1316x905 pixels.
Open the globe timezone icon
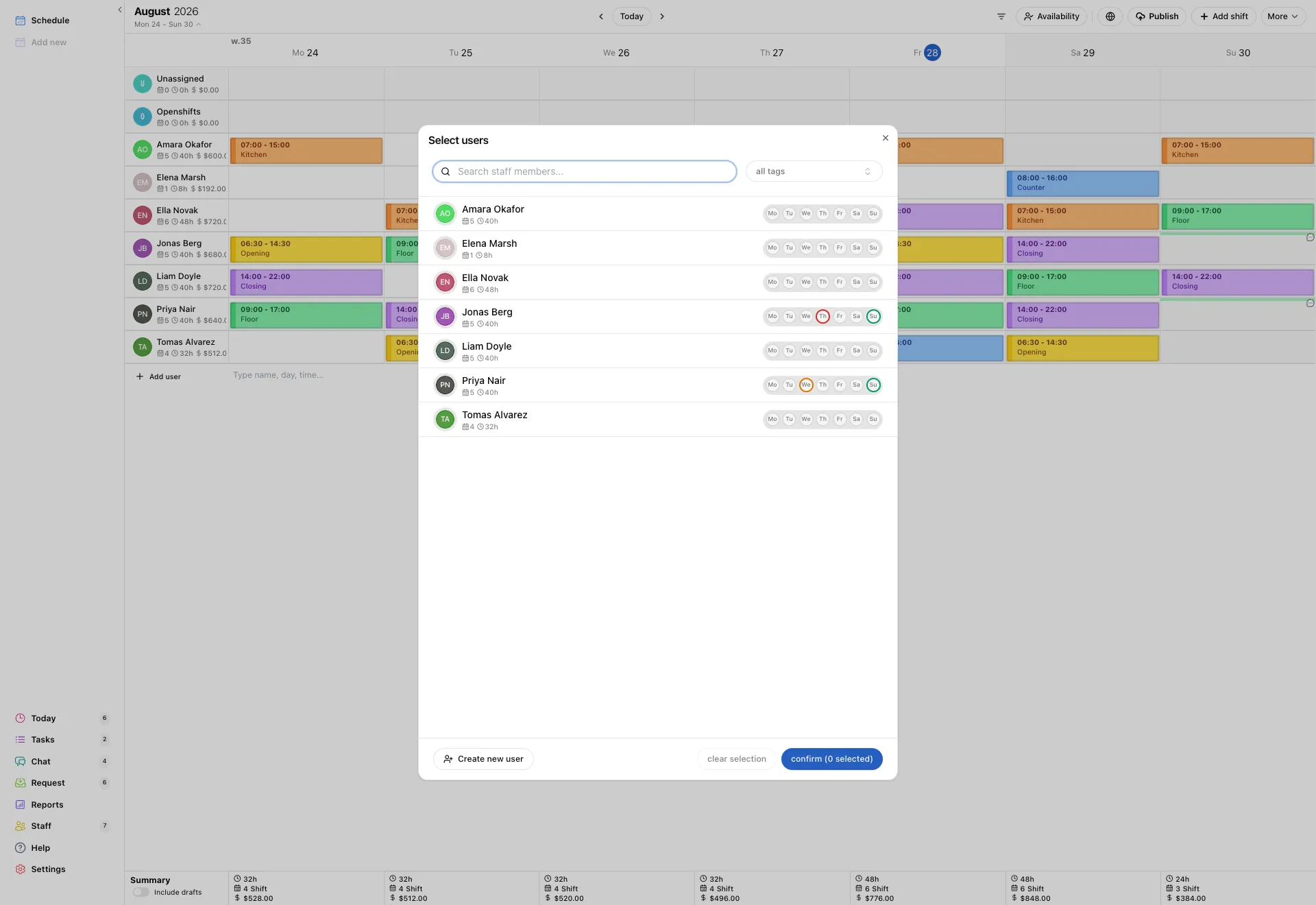[1110, 16]
